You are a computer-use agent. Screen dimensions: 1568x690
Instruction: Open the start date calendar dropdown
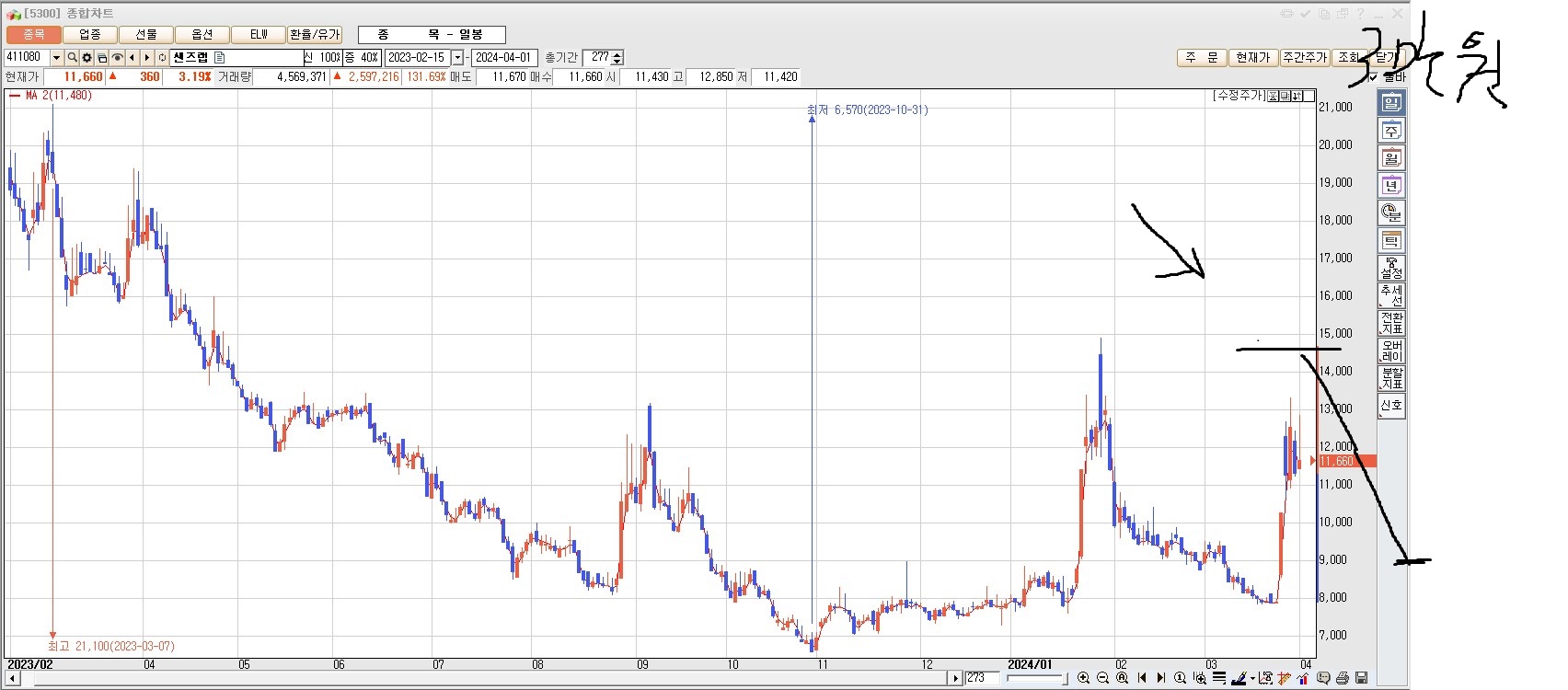[457, 57]
